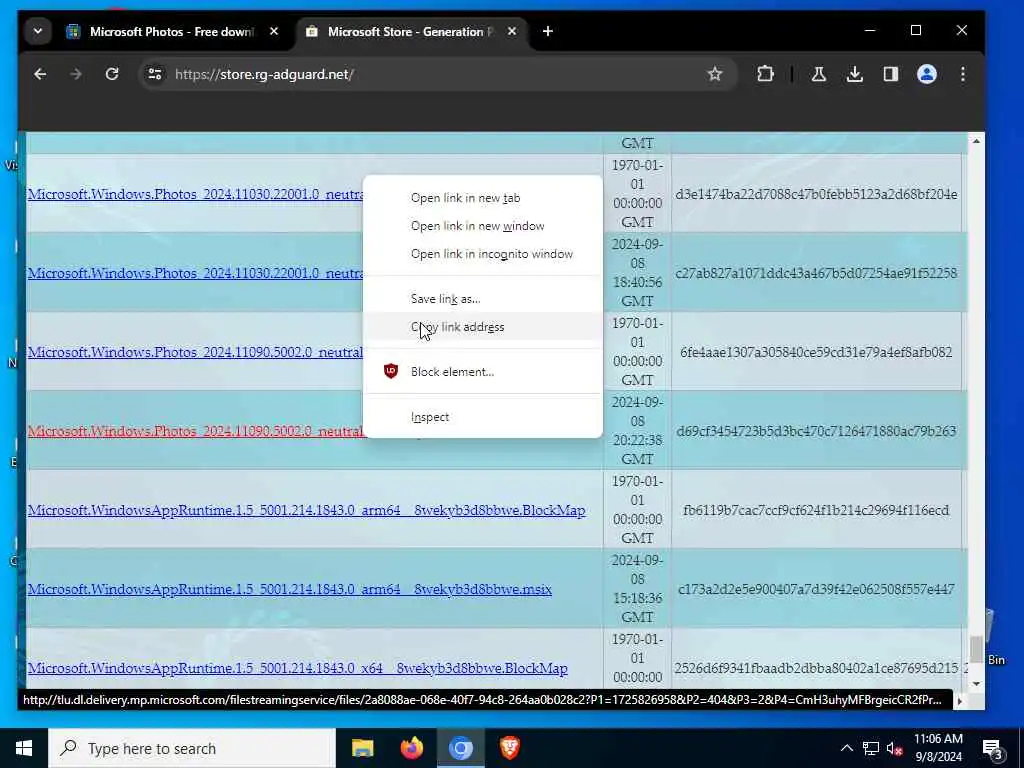
Task: Choose Block element... from context menu
Action: pyautogui.click(x=483, y=372)
